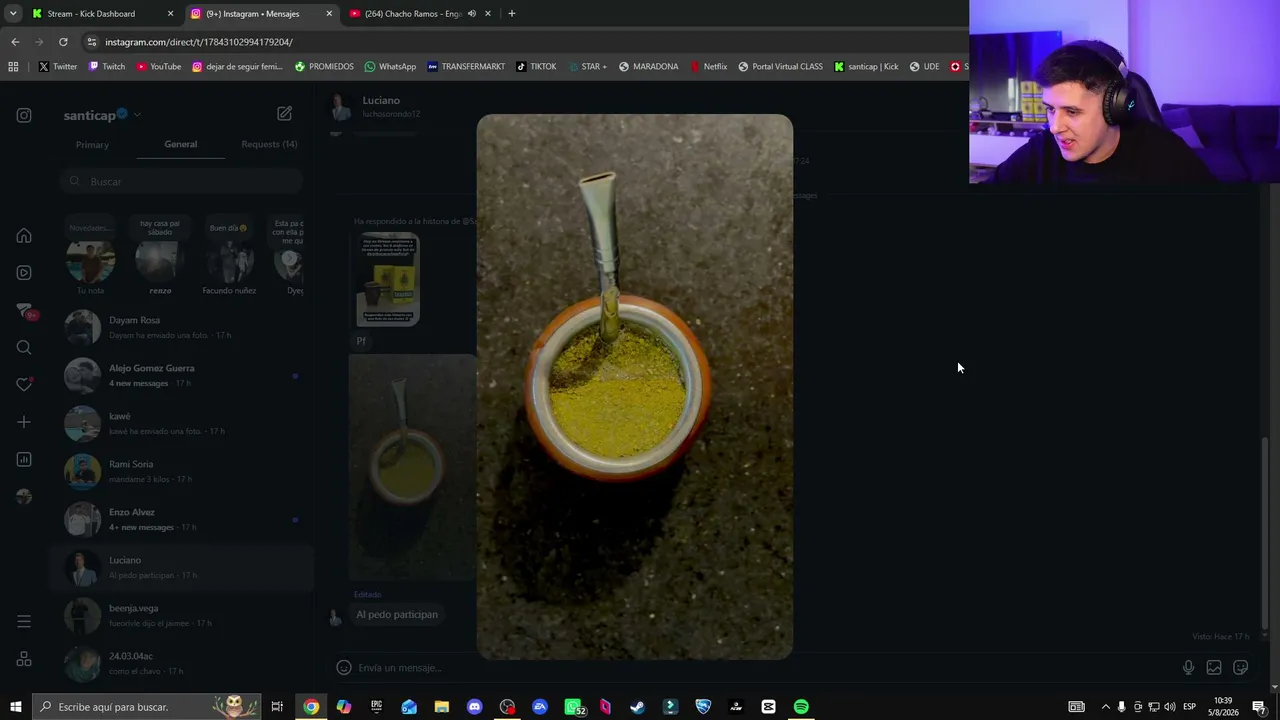Select the General inbox tab

181,144
